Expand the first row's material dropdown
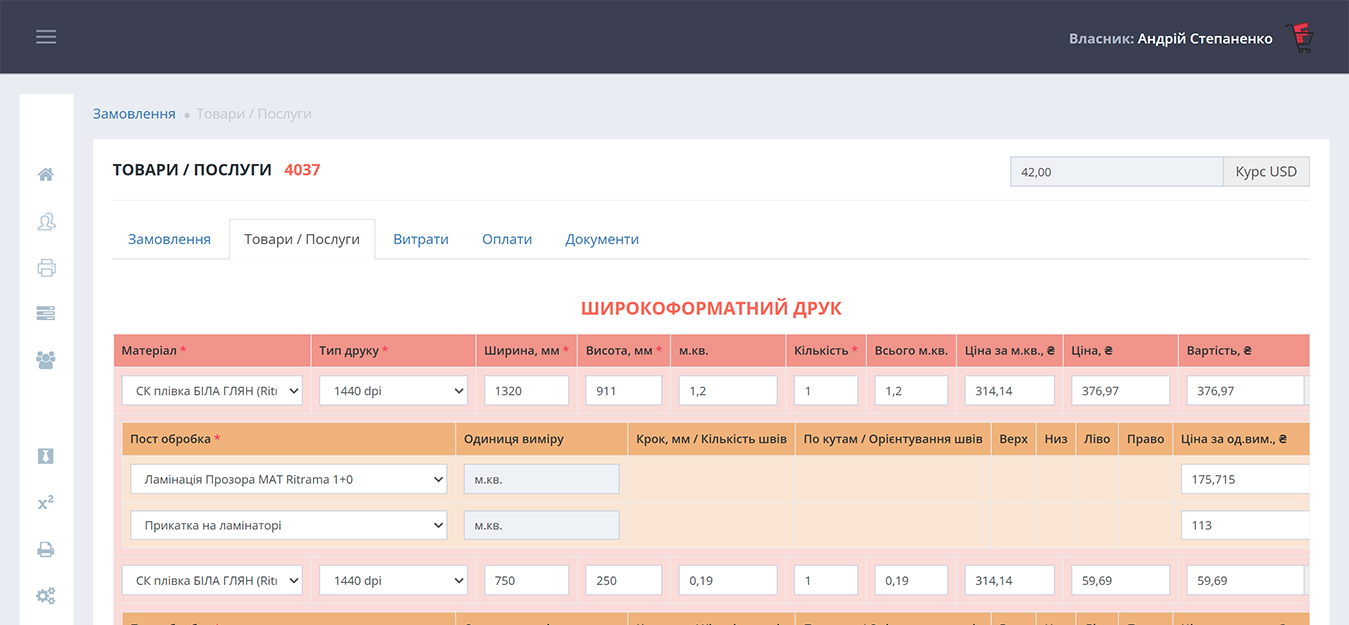Screen dimensions: 1349x625 [x=212, y=391]
